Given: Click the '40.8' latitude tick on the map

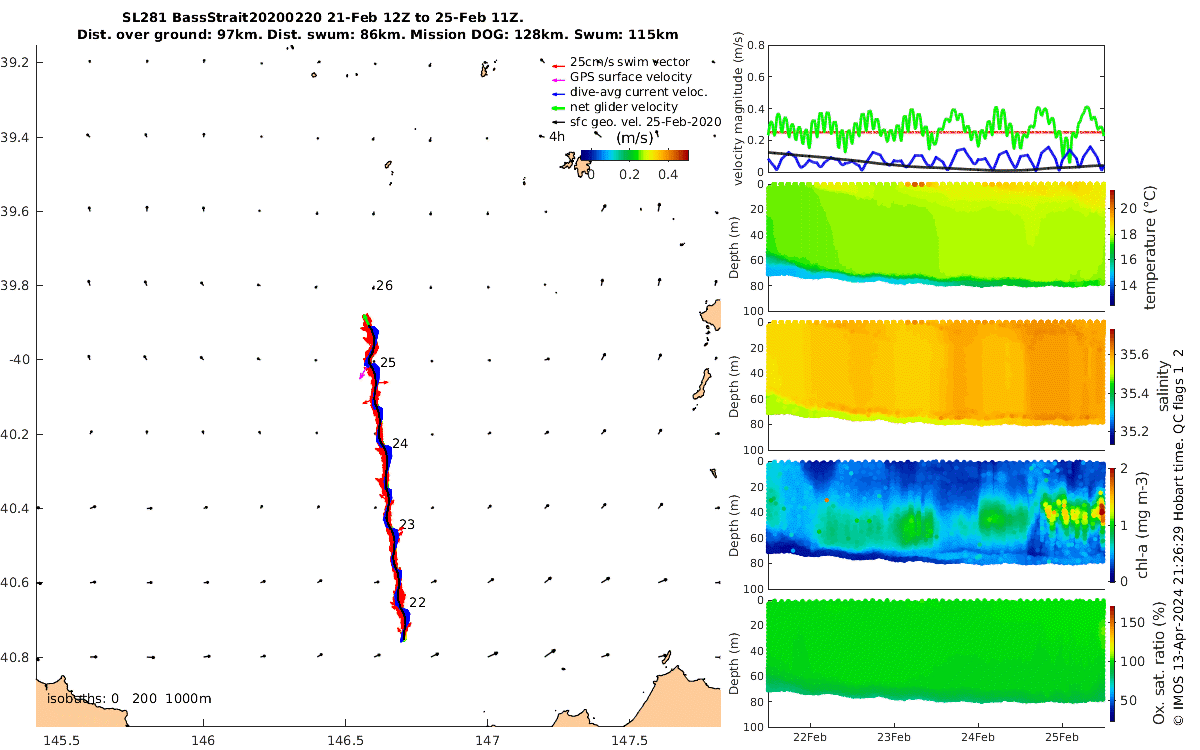Looking at the screenshot, I should [x=16, y=657].
